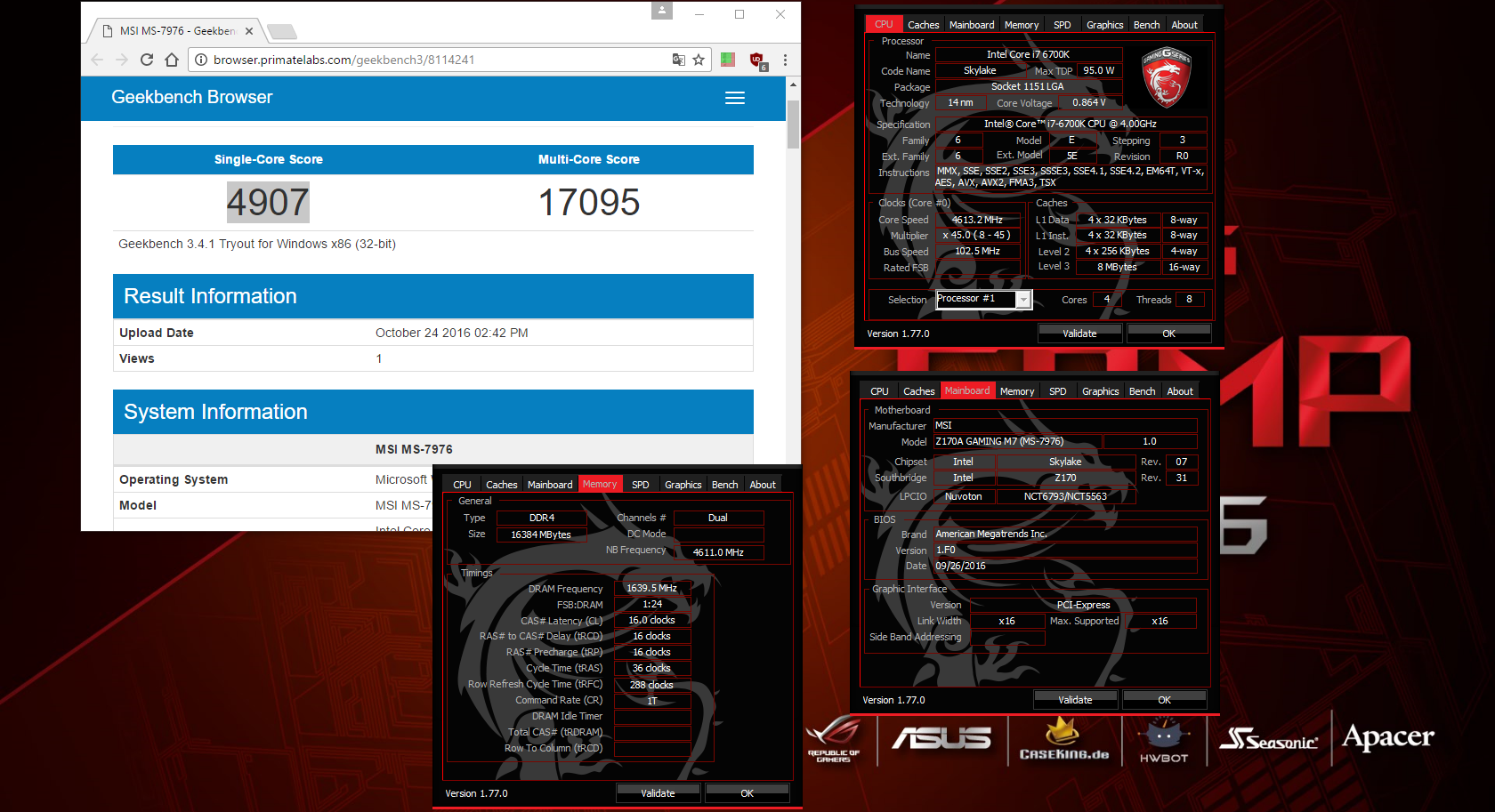Open Graphics tab in Mainboard window
Viewport: 1495px width, 812px height.
click(x=1101, y=391)
